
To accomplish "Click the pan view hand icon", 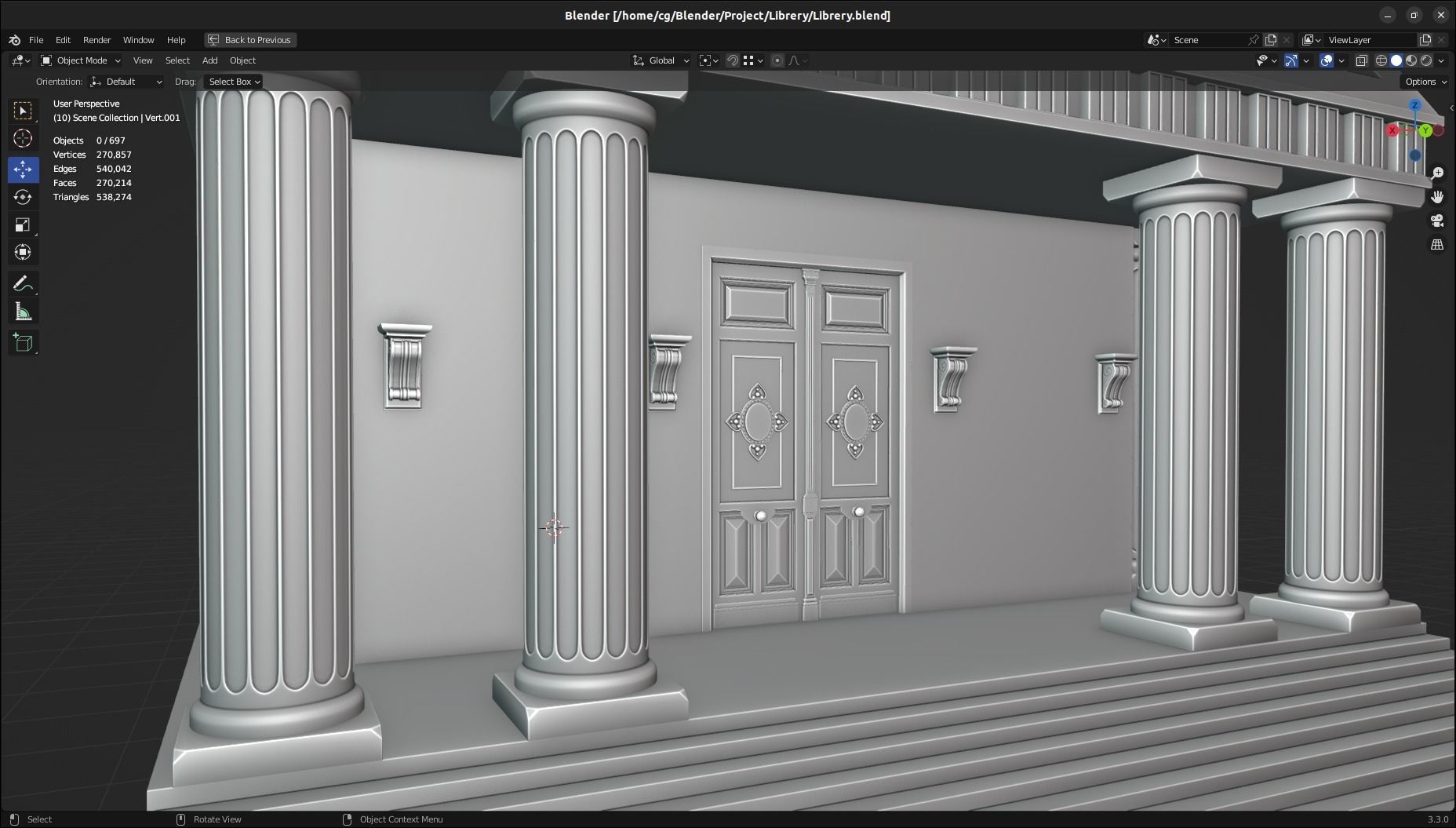I will click(x=1437, y=197).
